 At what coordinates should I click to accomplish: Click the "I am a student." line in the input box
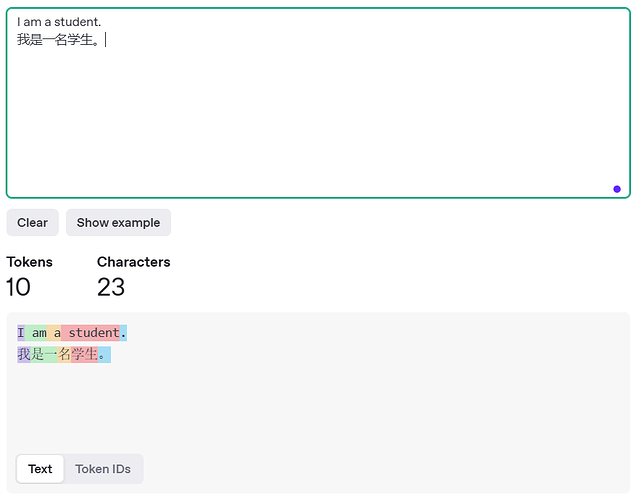coord(59,22)
